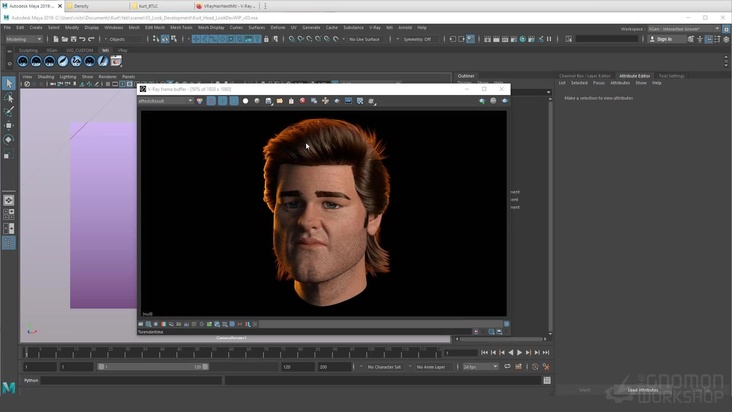Click the RGB color channels icon in frame buffer
This screenshot has width=732, height=412.
tap(200, 101)
